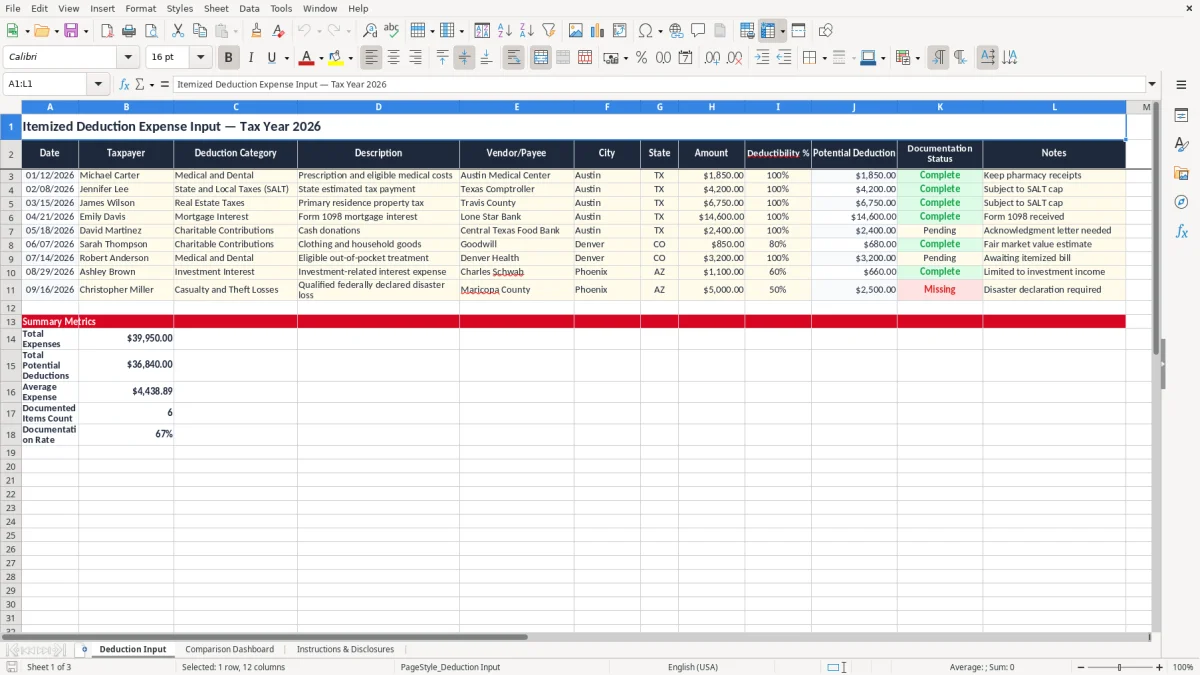This screenshot has width=1200, height=675.
Task: Open the Freeze Rows and Columns dropdown
Action: coord(782,31)
